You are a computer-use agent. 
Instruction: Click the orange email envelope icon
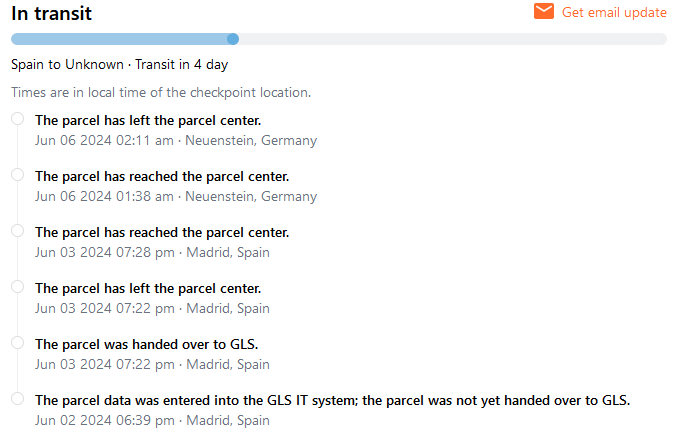coord(544,12)
